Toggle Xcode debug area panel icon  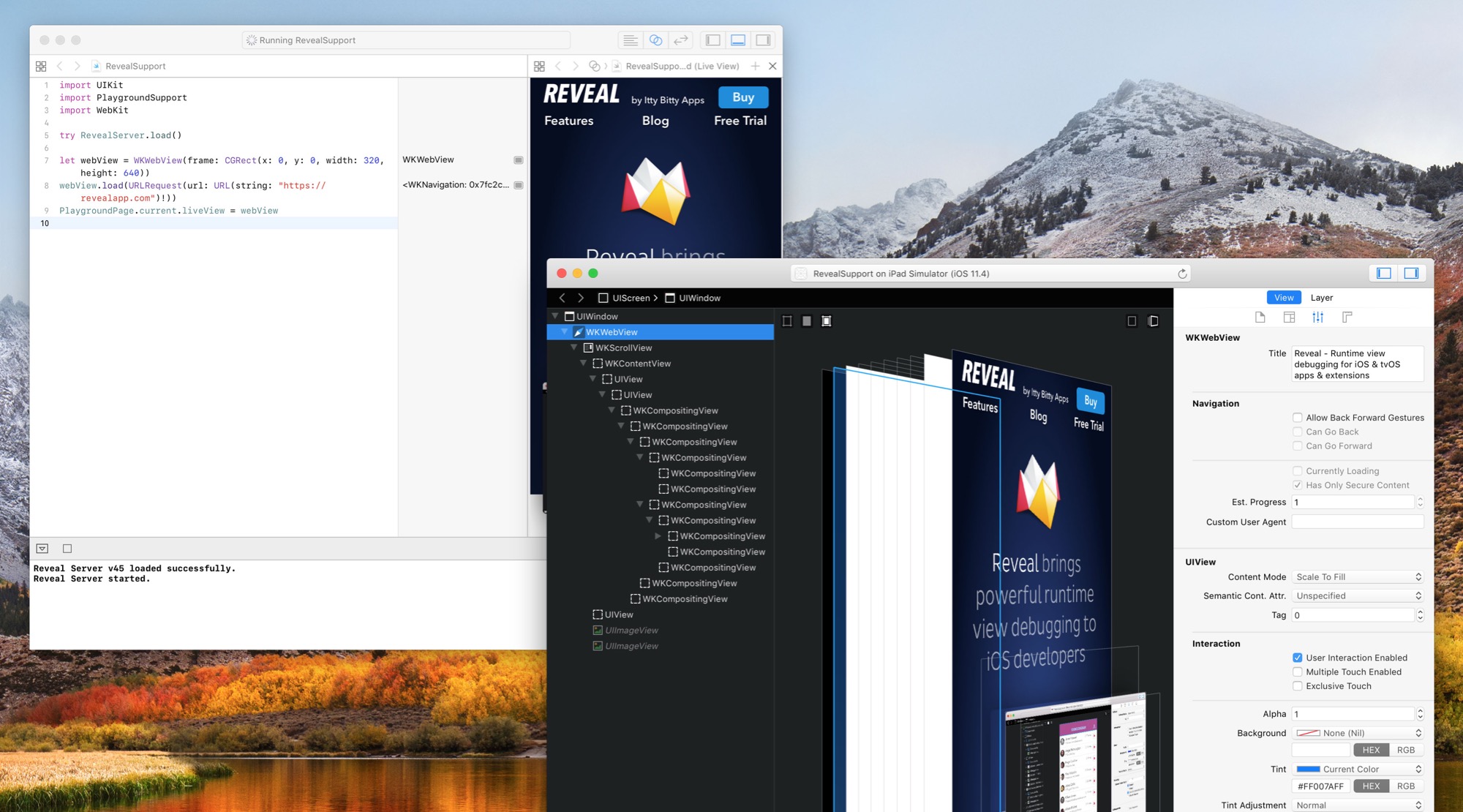(738, 40)
